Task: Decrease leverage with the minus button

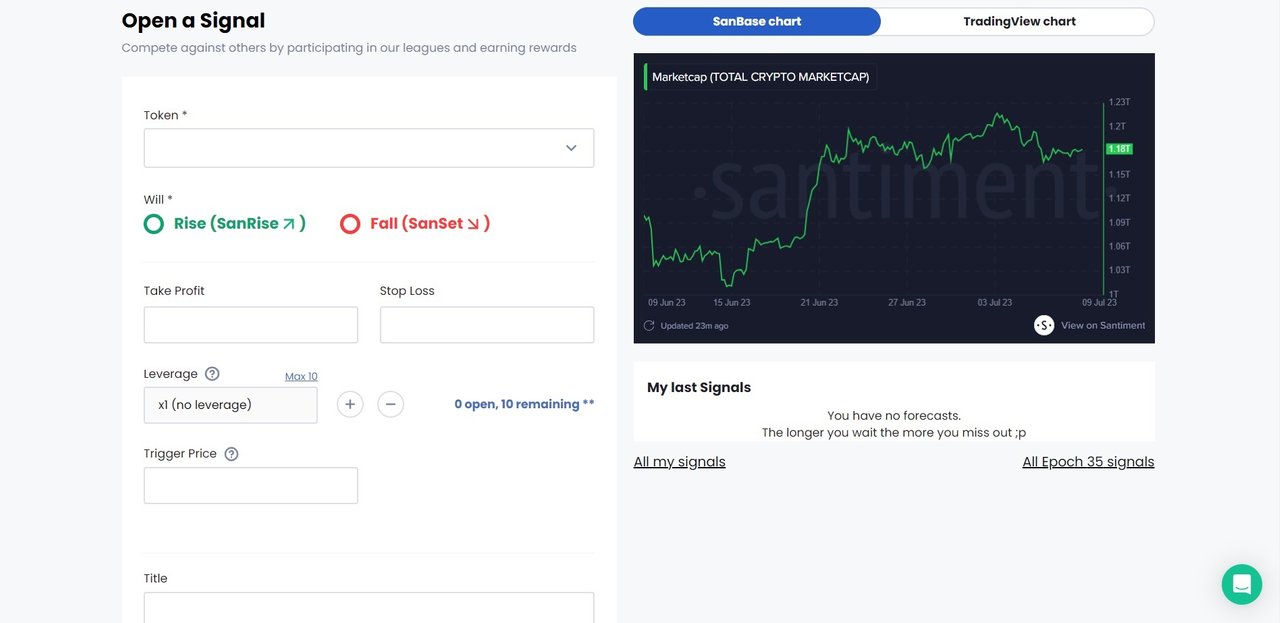Action: click(391, 404)
